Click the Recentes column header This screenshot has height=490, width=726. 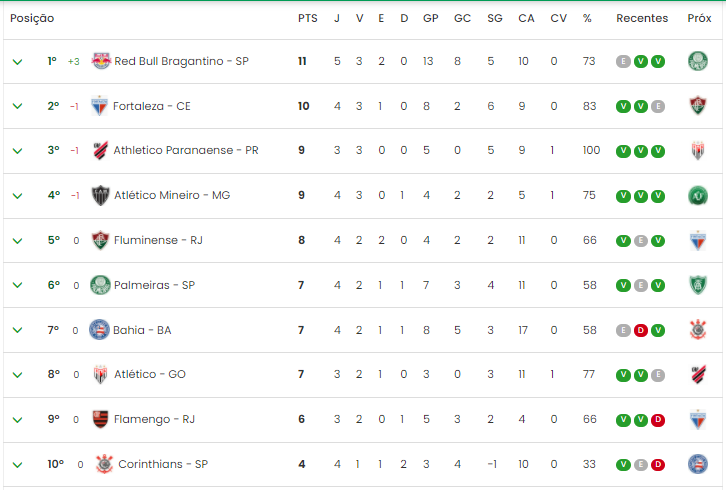(x=642, y=18)
